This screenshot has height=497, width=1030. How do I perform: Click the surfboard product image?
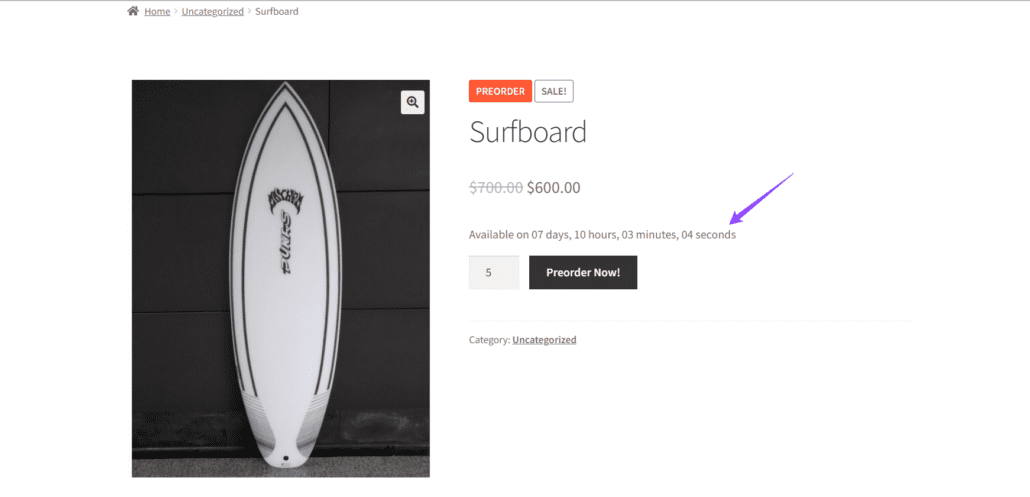tap(280, 278)
